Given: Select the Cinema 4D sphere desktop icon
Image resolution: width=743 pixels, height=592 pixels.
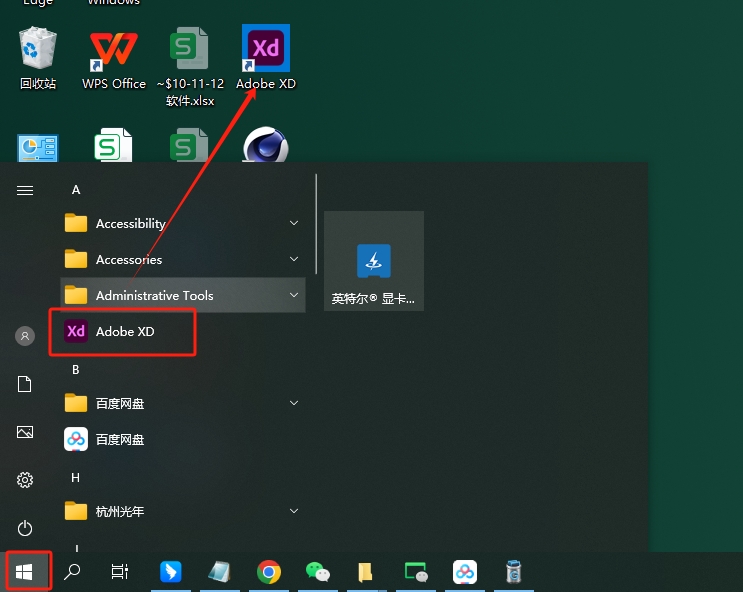Looking at the screenshot, I should [x=265, y=145].
